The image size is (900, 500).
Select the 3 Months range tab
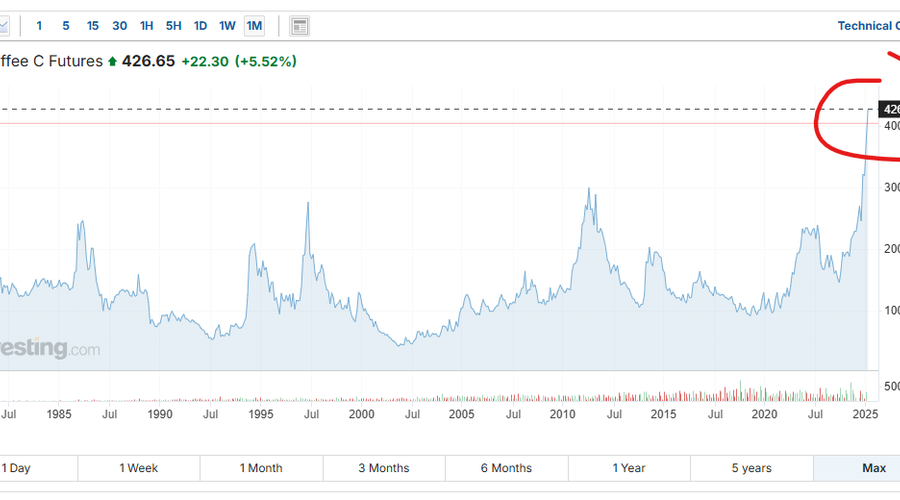coord(383,468)
